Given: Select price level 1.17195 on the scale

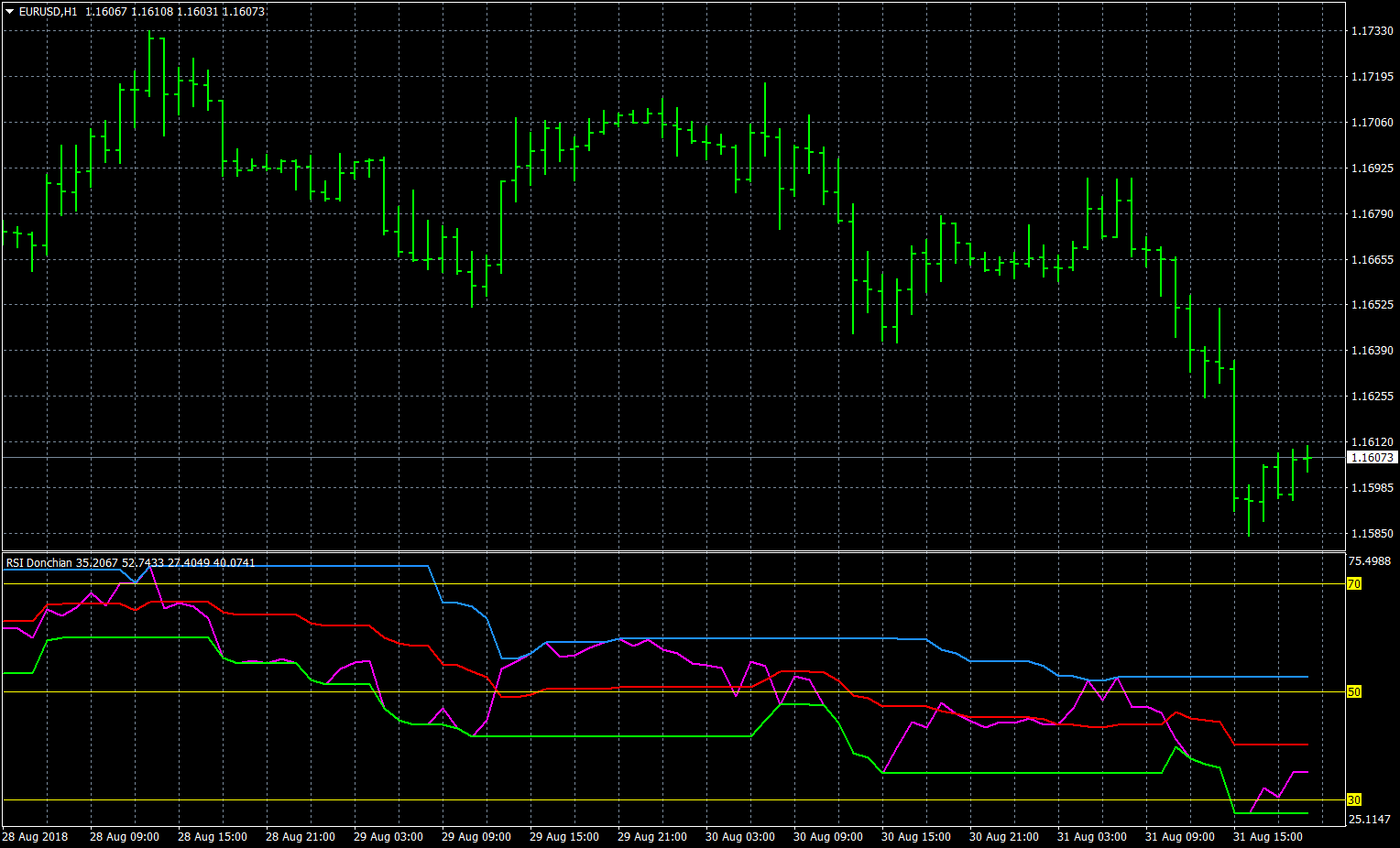Looking at the screenshot, I should click(x=1372, y=77).
